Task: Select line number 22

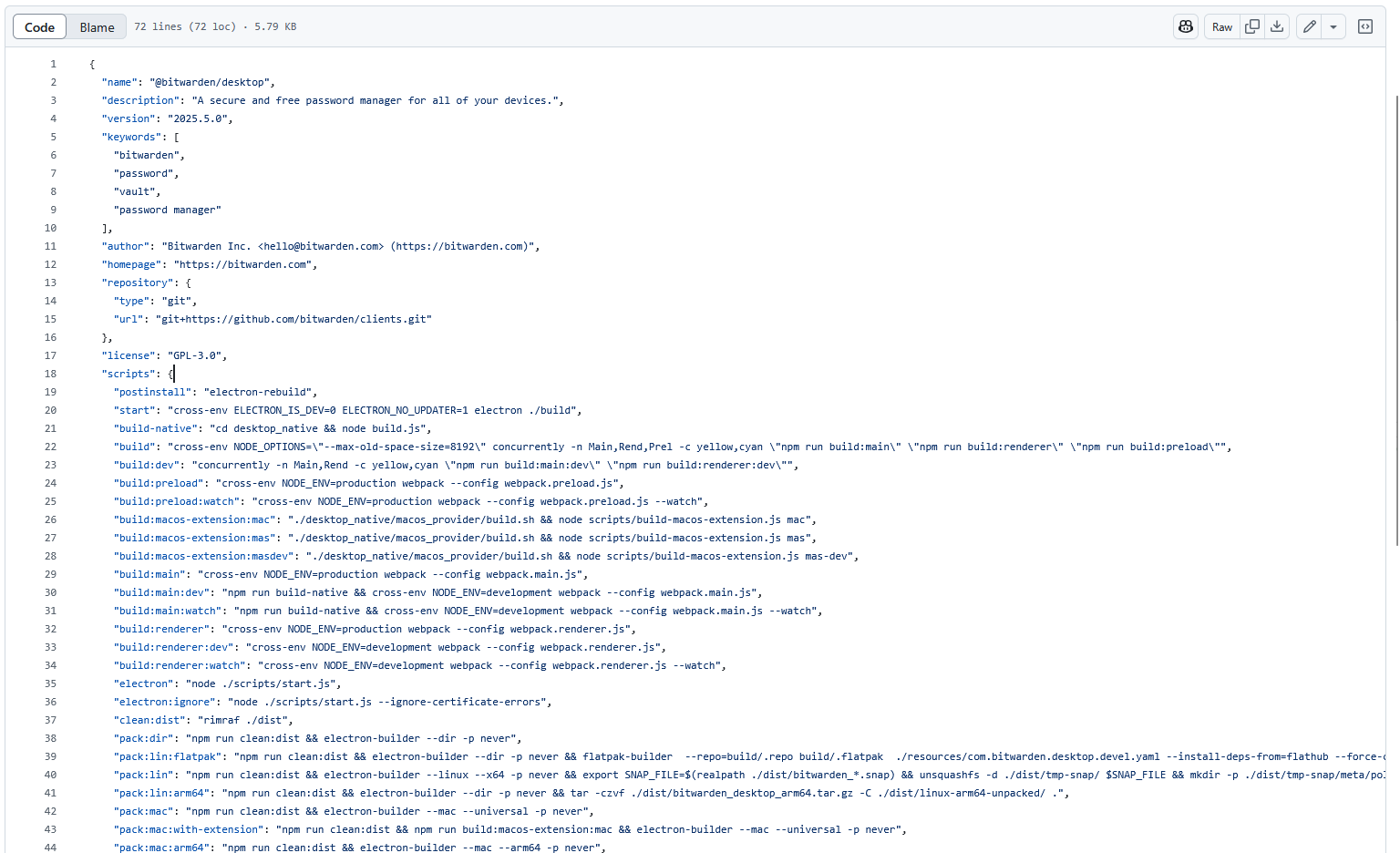Action: pos(50,447)
